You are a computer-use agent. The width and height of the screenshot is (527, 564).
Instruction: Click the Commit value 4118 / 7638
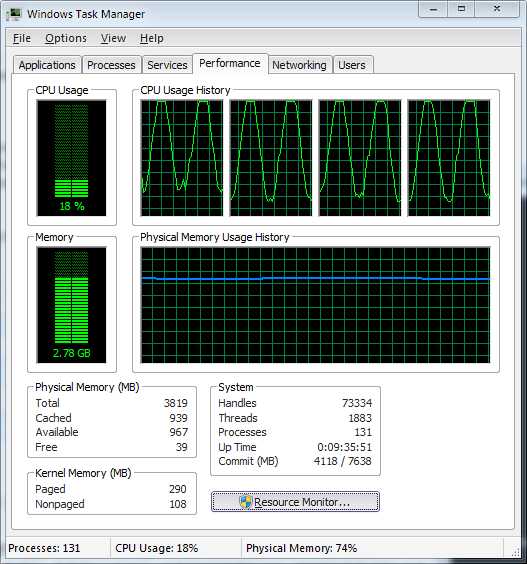[342, 461]
